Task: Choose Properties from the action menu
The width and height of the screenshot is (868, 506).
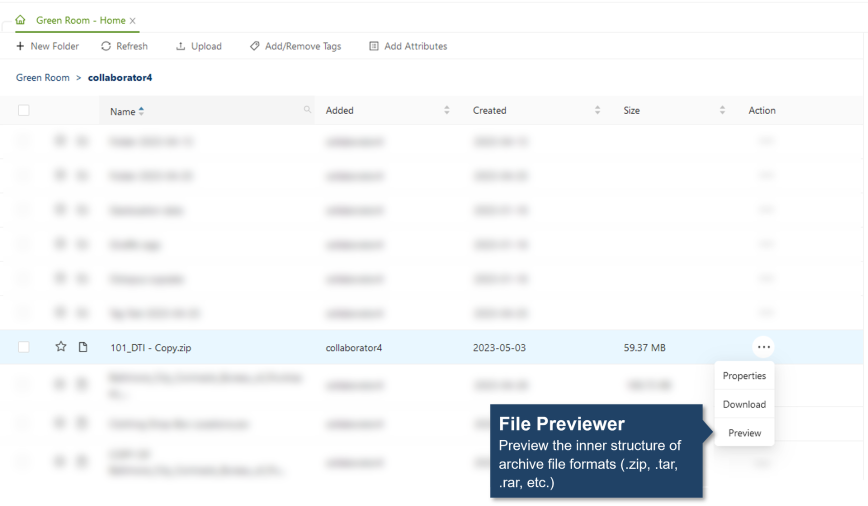Action: coord(744,376)
